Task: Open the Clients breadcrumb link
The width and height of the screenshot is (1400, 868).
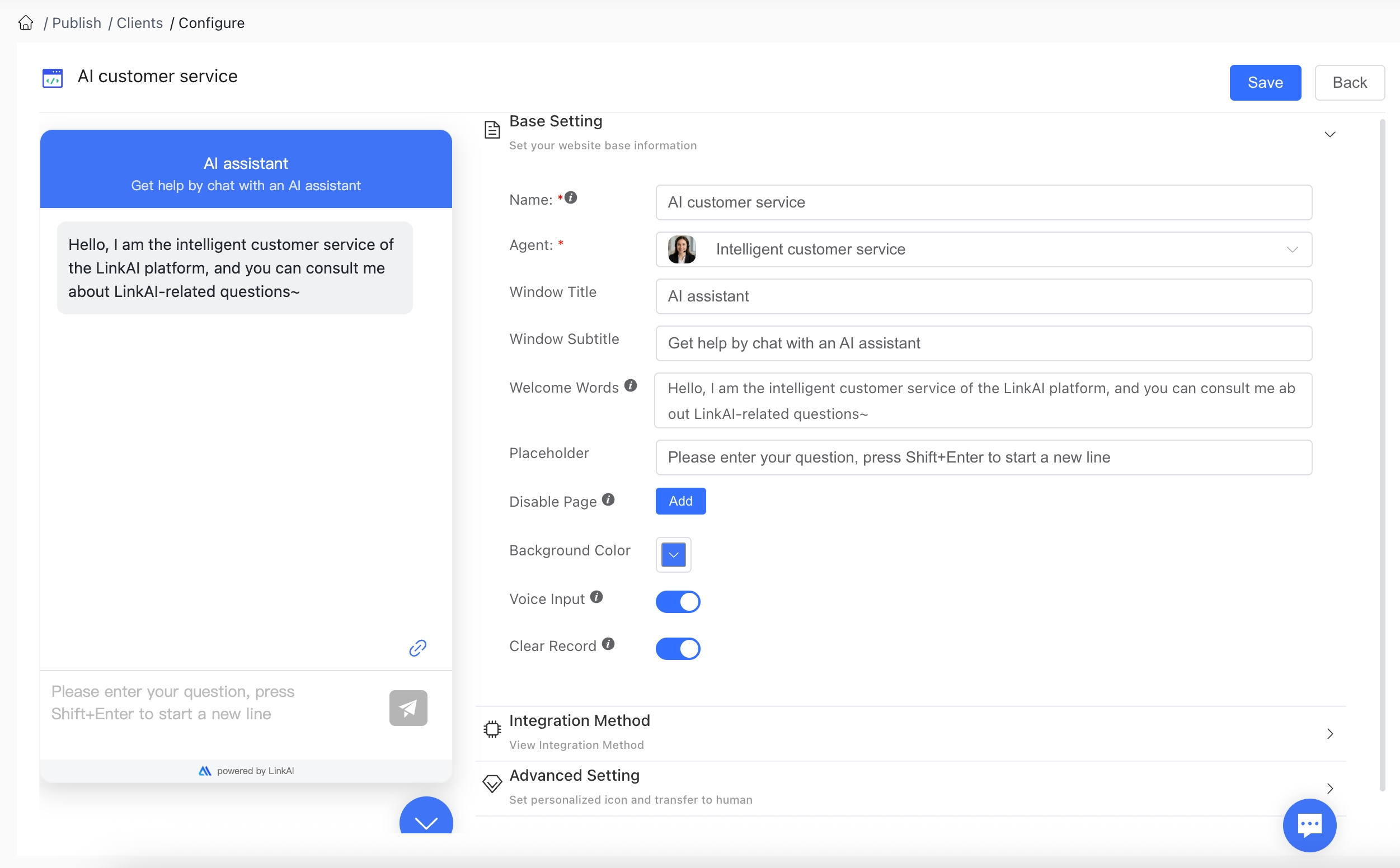Action: [139, 23]
